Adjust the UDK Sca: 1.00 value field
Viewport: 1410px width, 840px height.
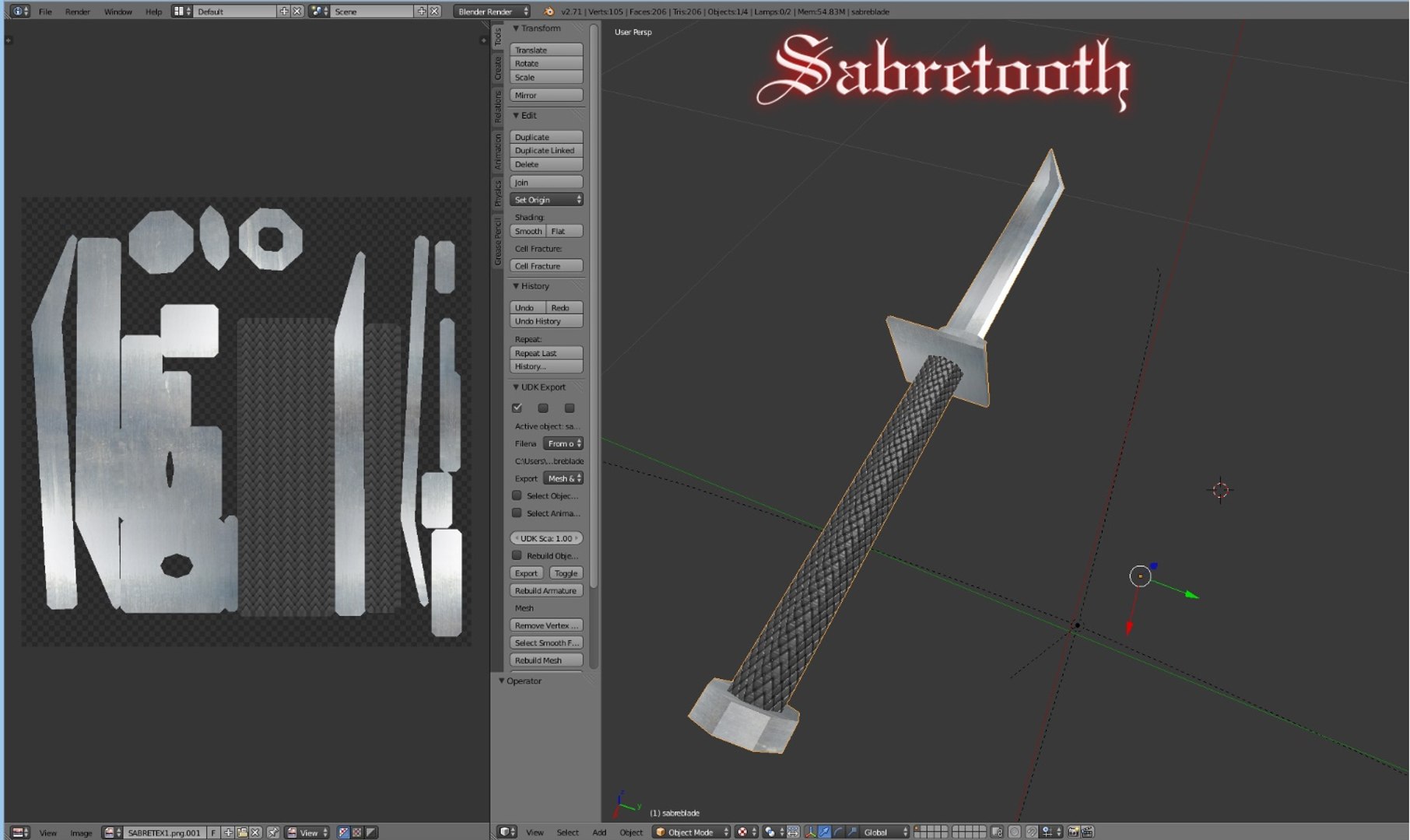pos(546,538)
